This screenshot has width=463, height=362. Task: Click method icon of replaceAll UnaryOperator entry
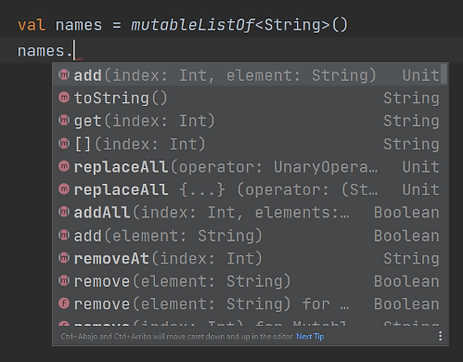coord(64,166)
